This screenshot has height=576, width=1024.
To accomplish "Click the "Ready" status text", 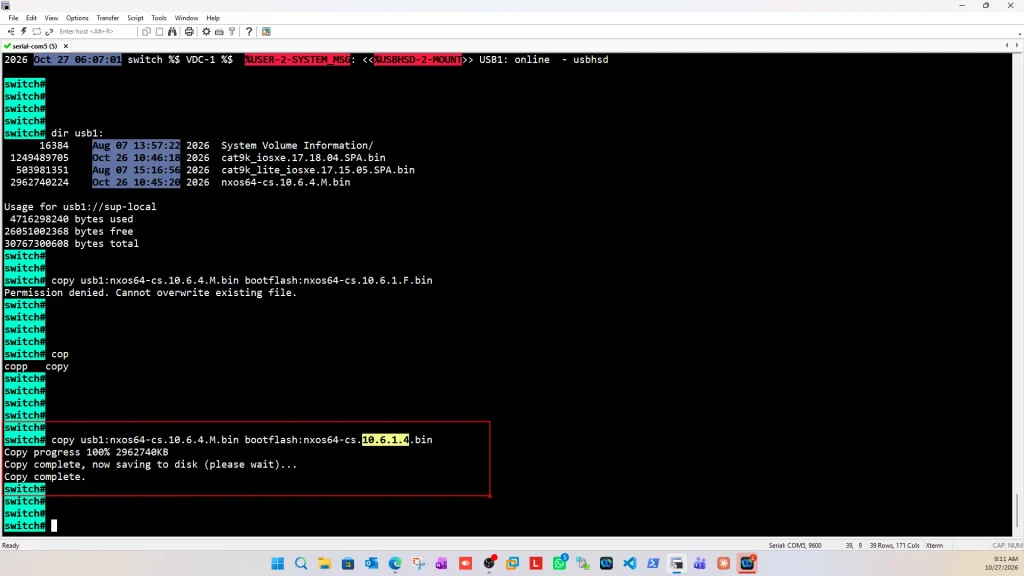I will [10, 545].
